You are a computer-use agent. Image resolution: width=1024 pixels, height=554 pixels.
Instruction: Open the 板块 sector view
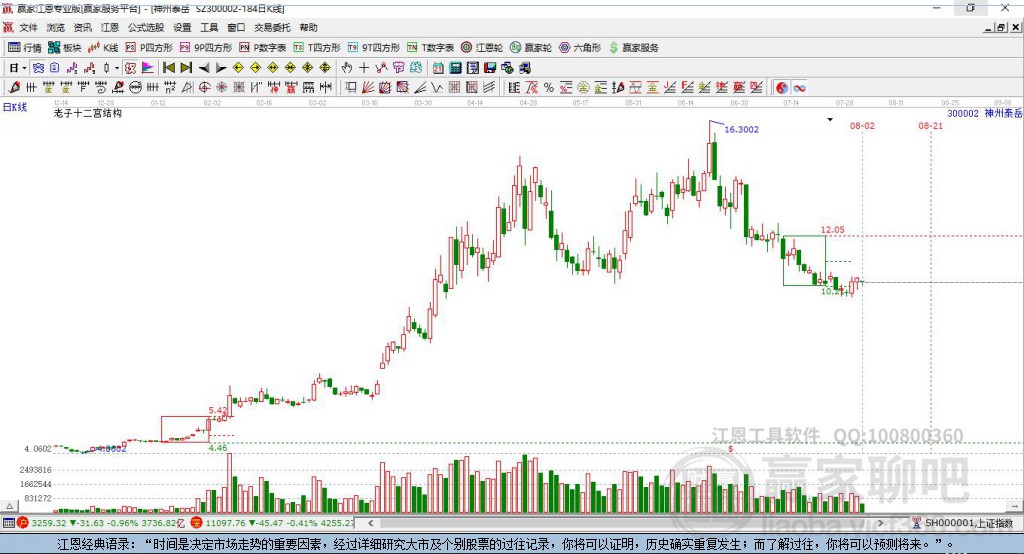(x=64, y=48)
